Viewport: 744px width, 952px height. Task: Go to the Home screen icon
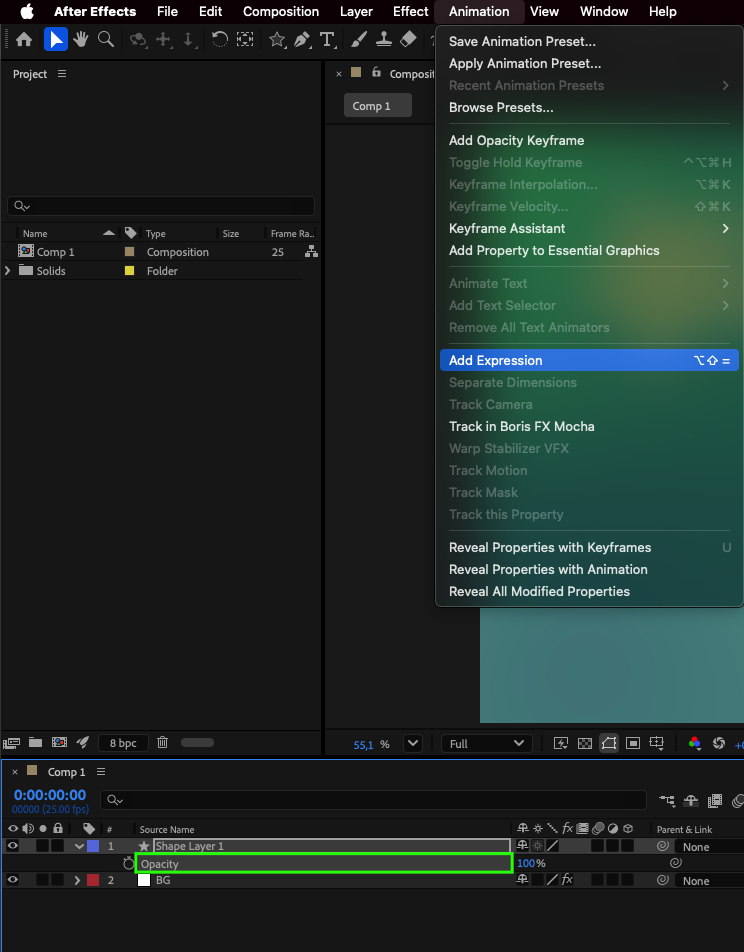24,40
